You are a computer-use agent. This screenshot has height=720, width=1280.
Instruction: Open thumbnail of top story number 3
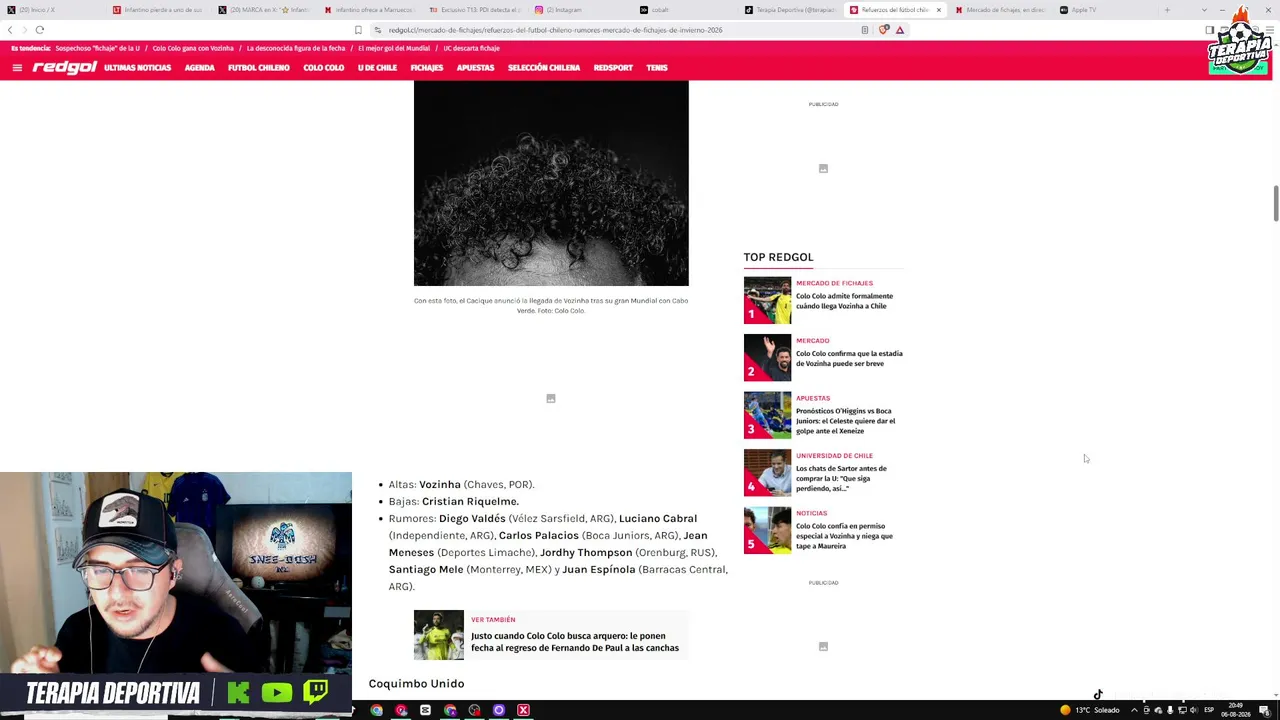(x=767, y=415)
